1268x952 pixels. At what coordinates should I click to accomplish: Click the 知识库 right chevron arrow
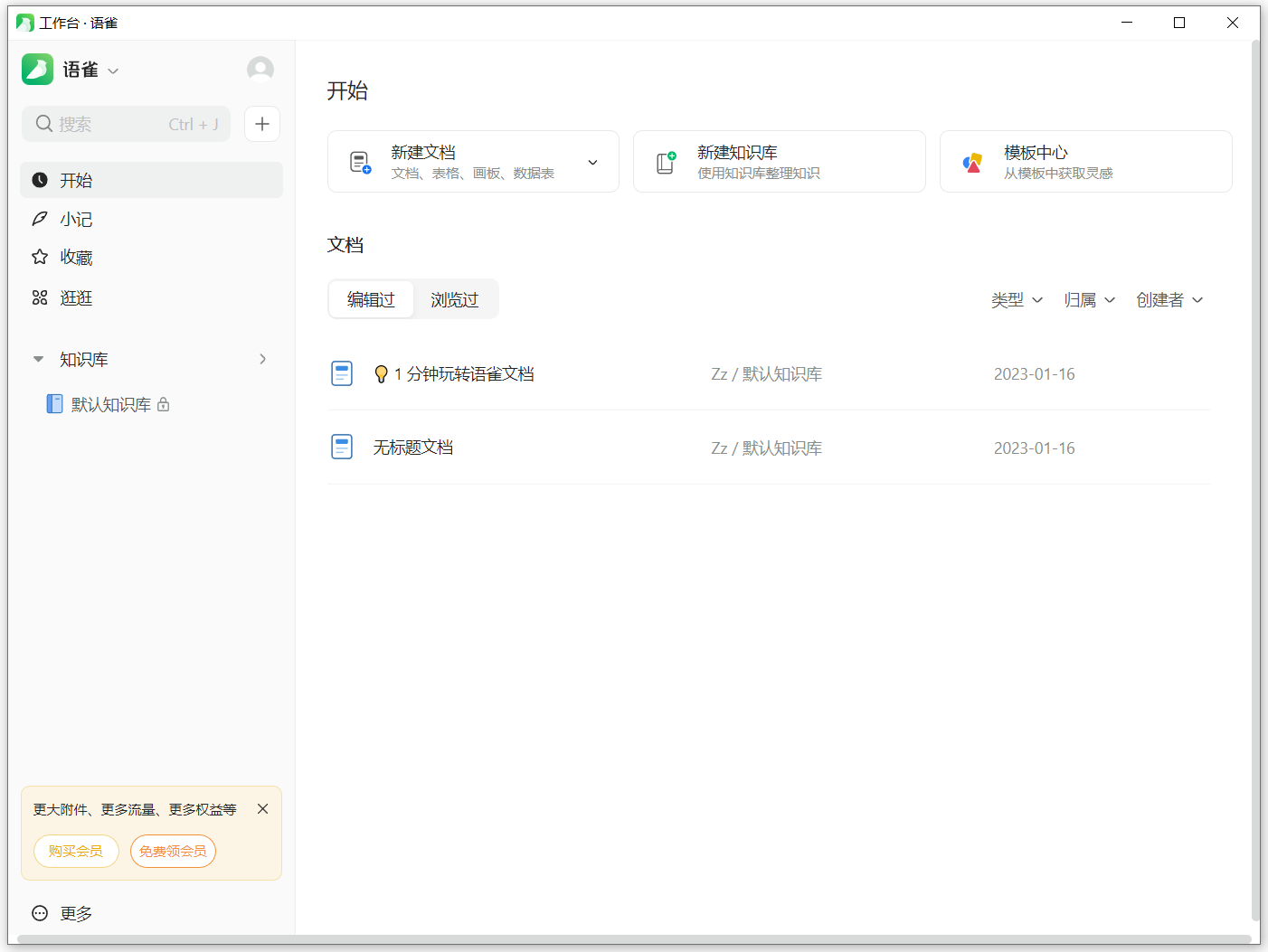263,359
